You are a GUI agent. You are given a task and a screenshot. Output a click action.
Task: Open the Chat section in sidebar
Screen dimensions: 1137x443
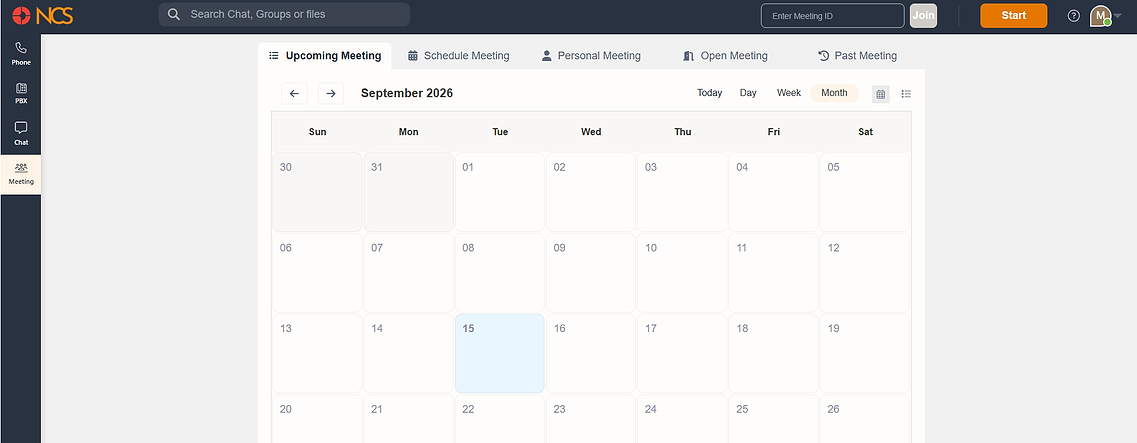tap(21, 133)
